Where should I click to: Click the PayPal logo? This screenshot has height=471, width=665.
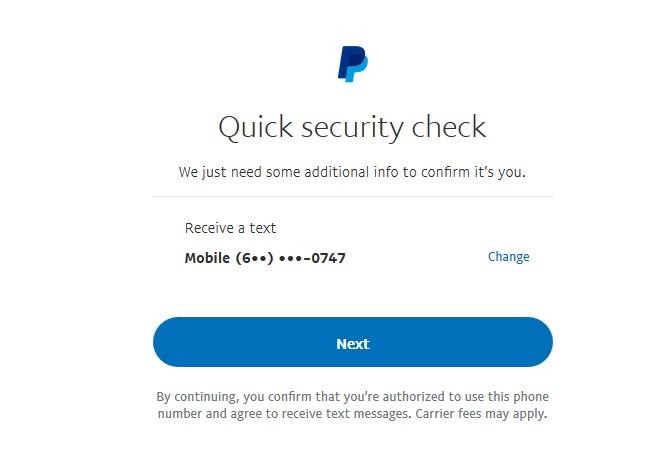click(x=352, y=64)
